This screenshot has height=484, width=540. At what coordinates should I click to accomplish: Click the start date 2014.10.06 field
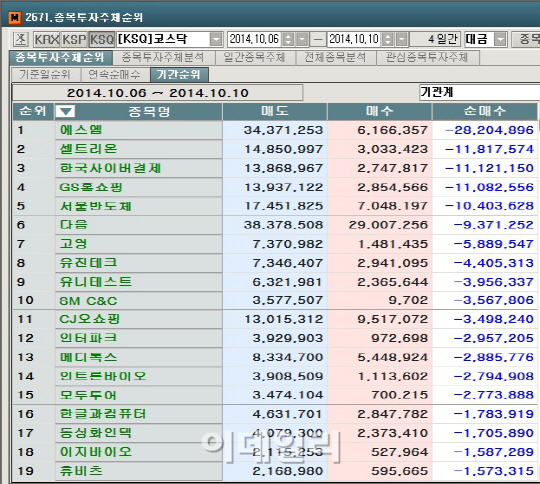(254, 39)
